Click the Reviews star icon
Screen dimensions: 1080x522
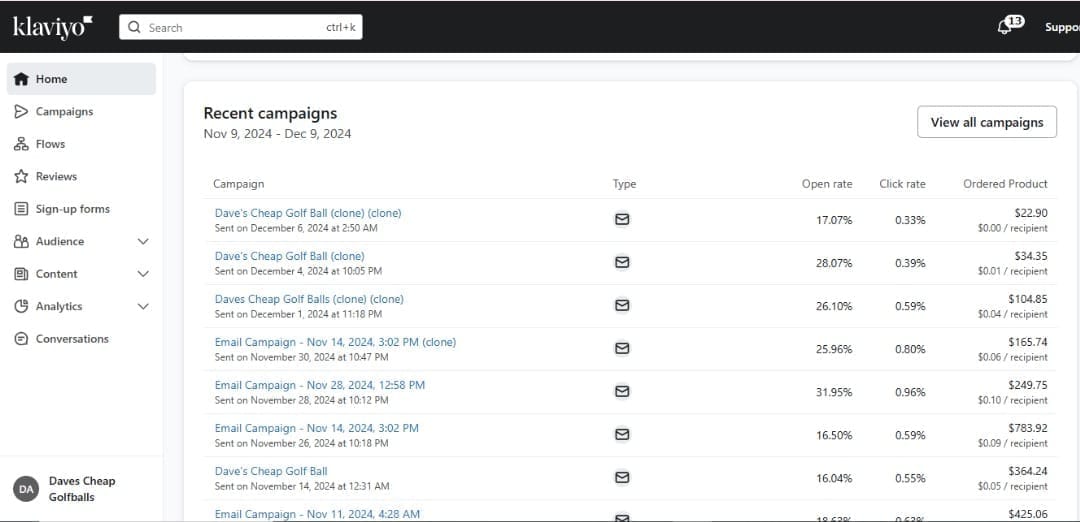coord(21,176)
